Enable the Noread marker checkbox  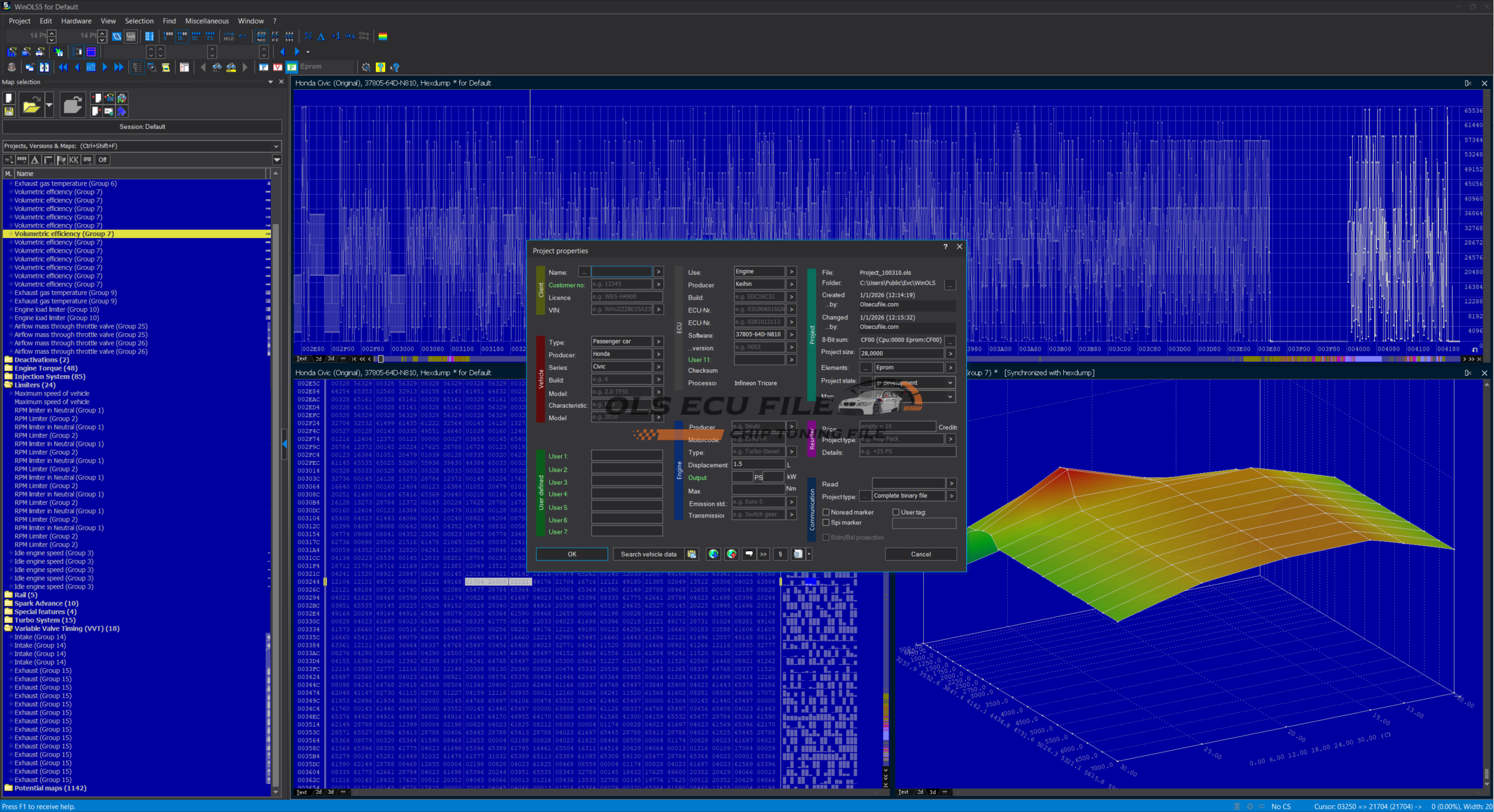[x=826, y=512]
